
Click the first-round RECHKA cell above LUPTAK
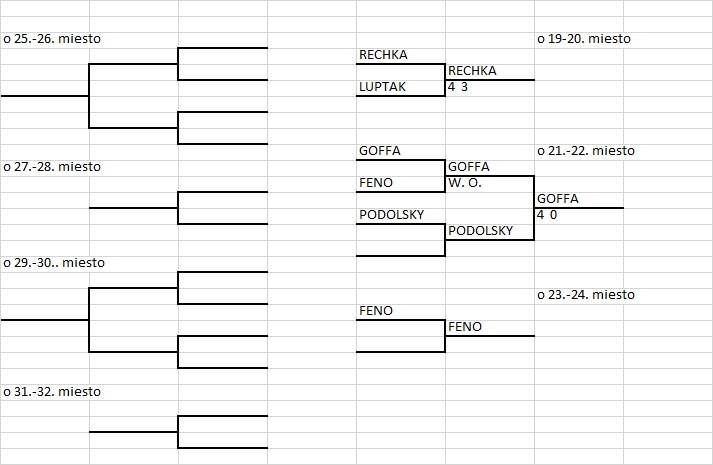pos(401,55)
